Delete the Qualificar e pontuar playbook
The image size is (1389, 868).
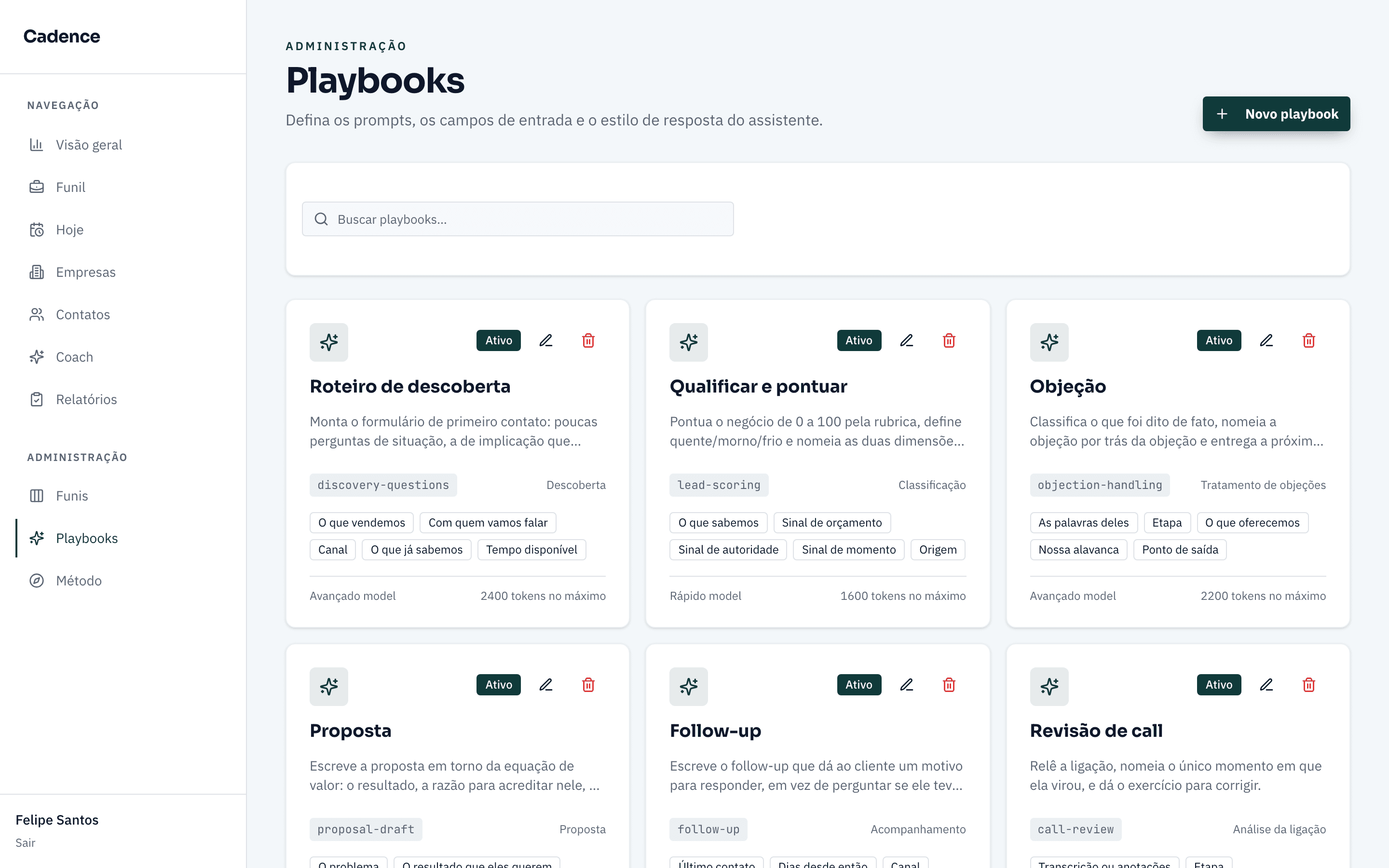[x=949, y=340]
